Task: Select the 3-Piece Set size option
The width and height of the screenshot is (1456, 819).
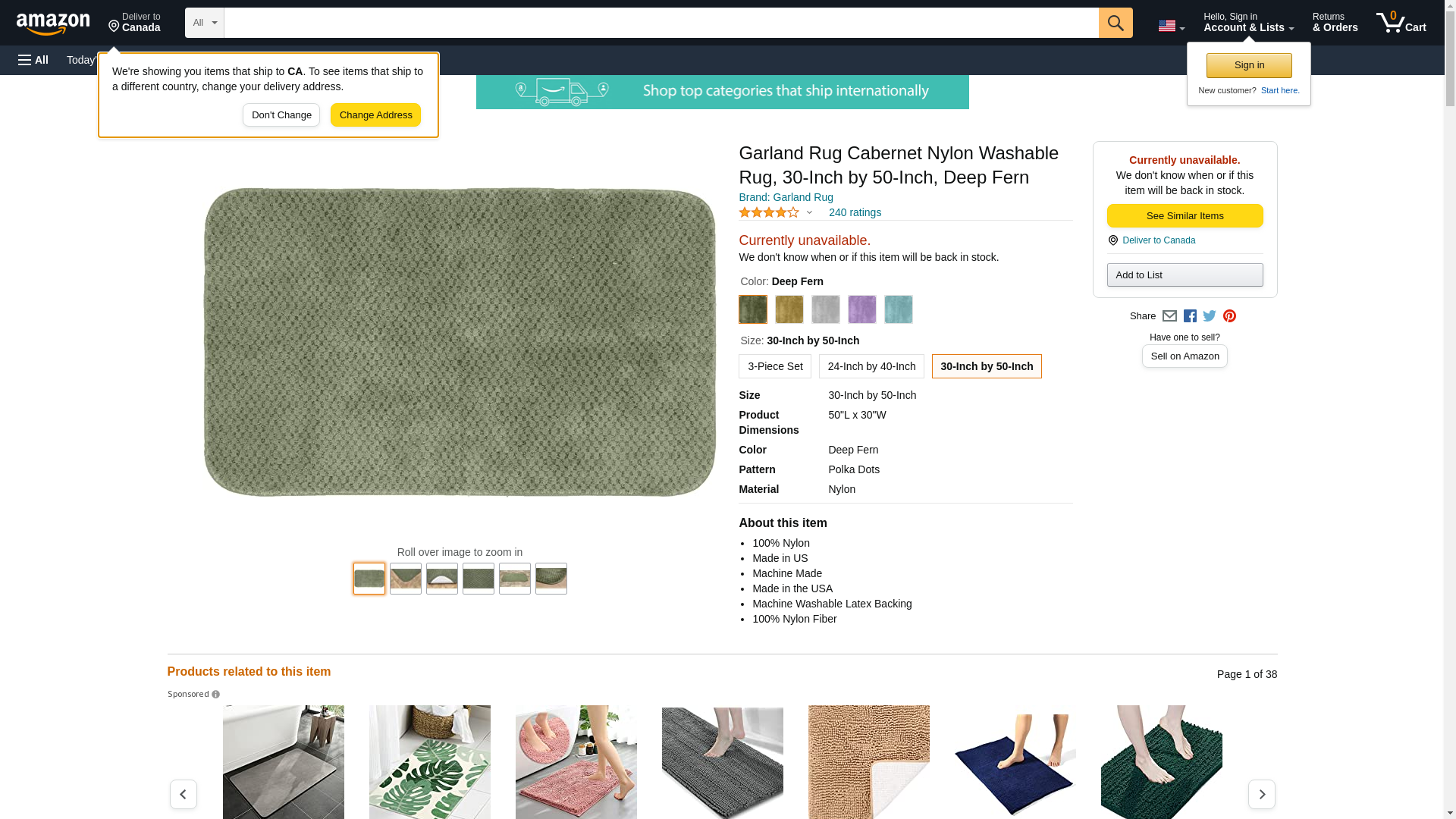Action: (774, 366)
